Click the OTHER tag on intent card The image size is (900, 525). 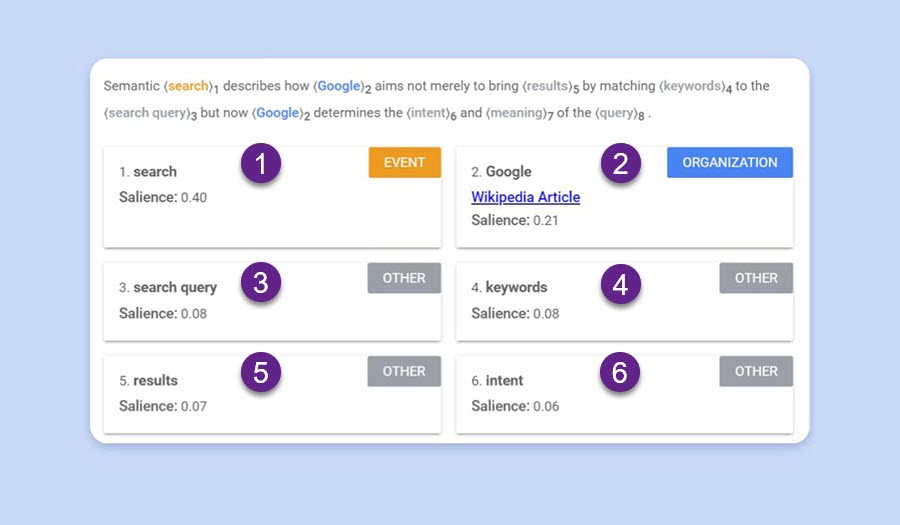click(756, 371)
